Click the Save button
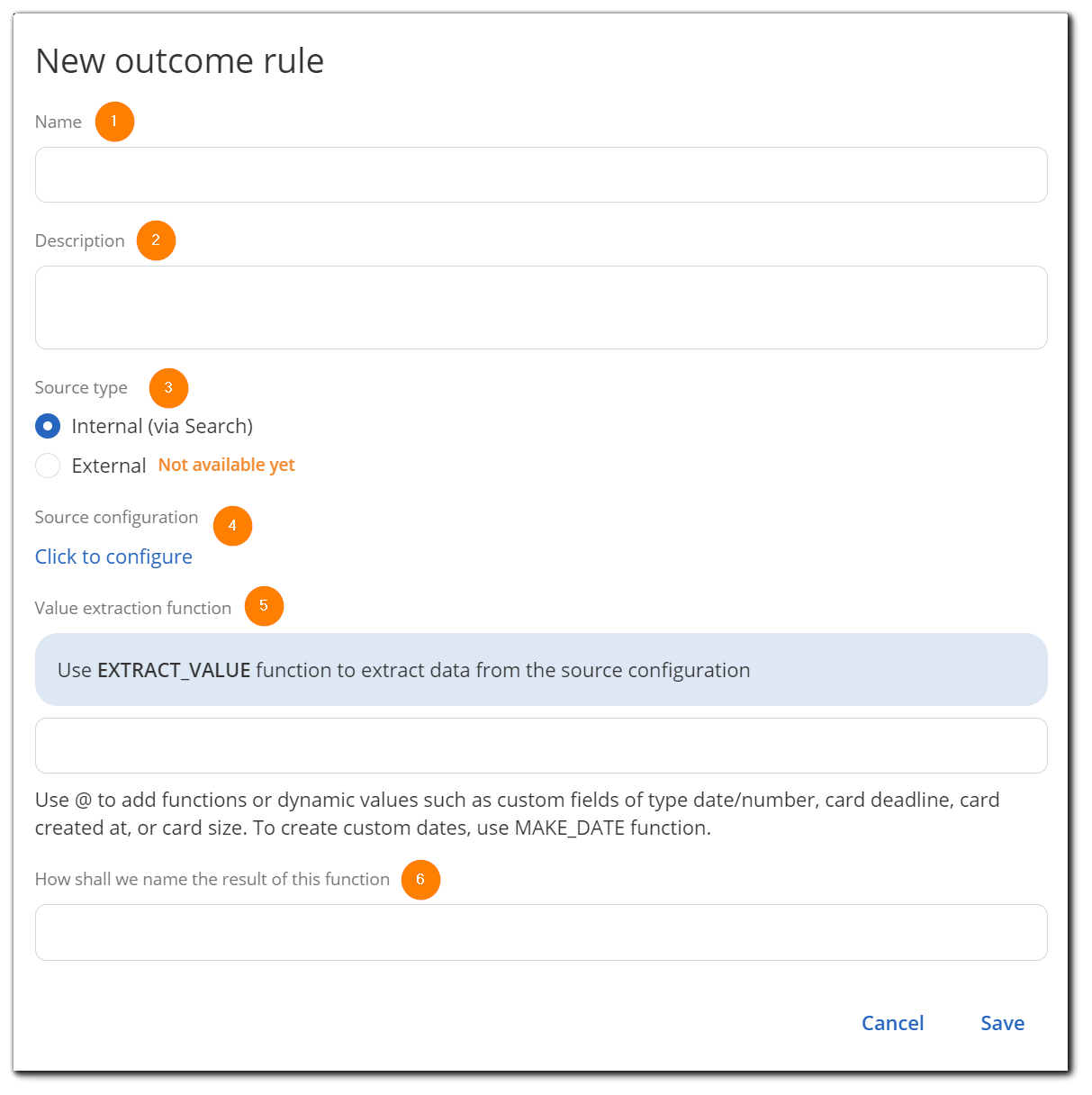 (x=1002, y=1023)
